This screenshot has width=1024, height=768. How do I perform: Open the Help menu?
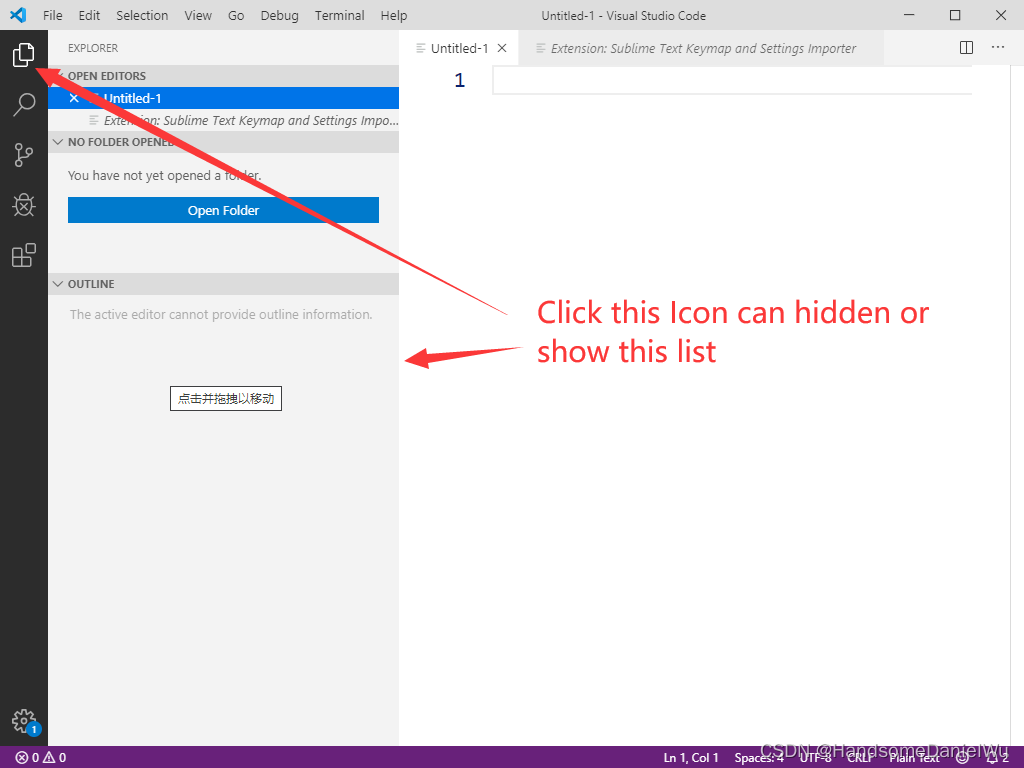click(394, 15)
